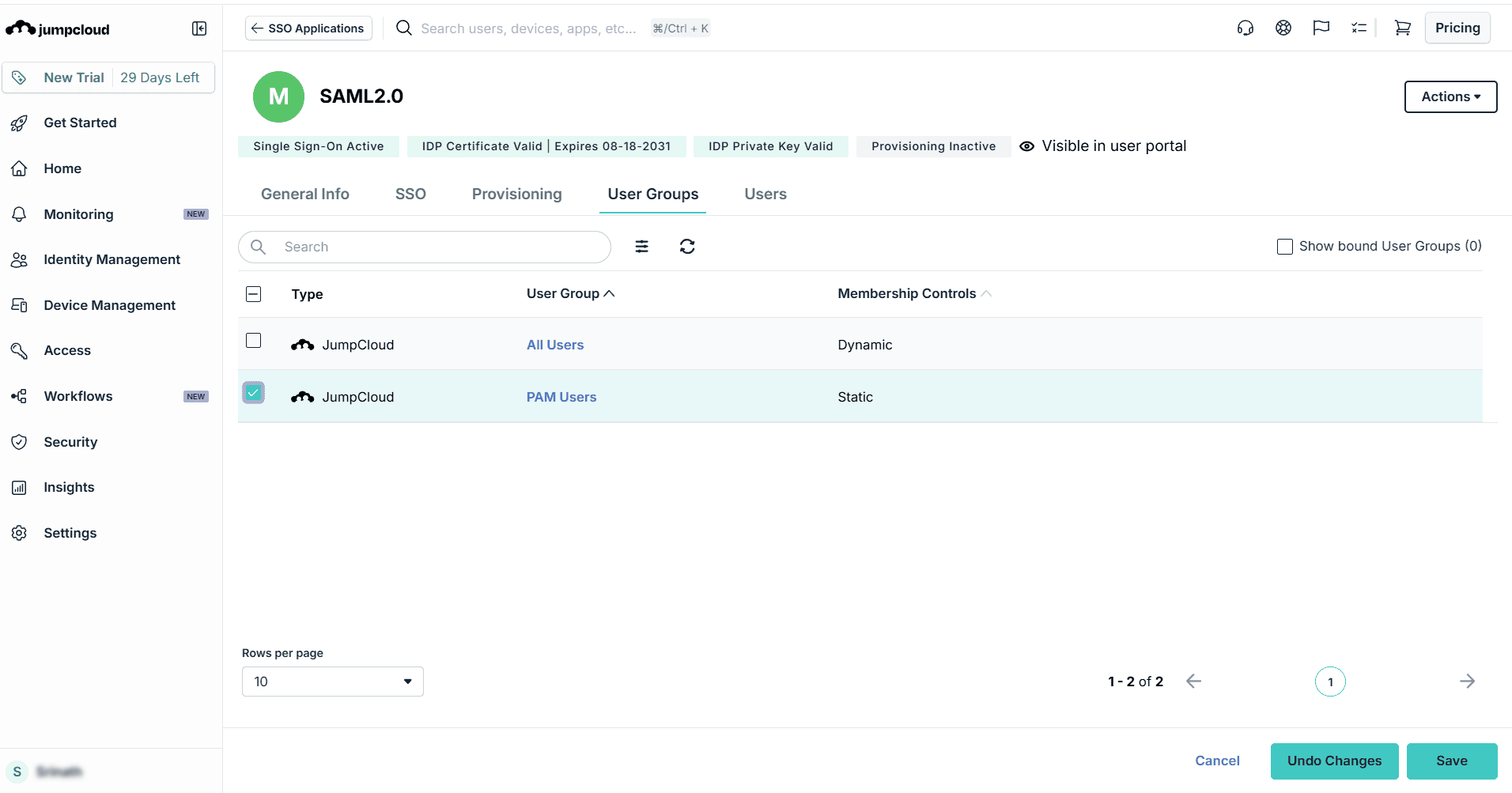Open support headset icon
This screenshot has height=793, width=1512.
[1246, 28]
